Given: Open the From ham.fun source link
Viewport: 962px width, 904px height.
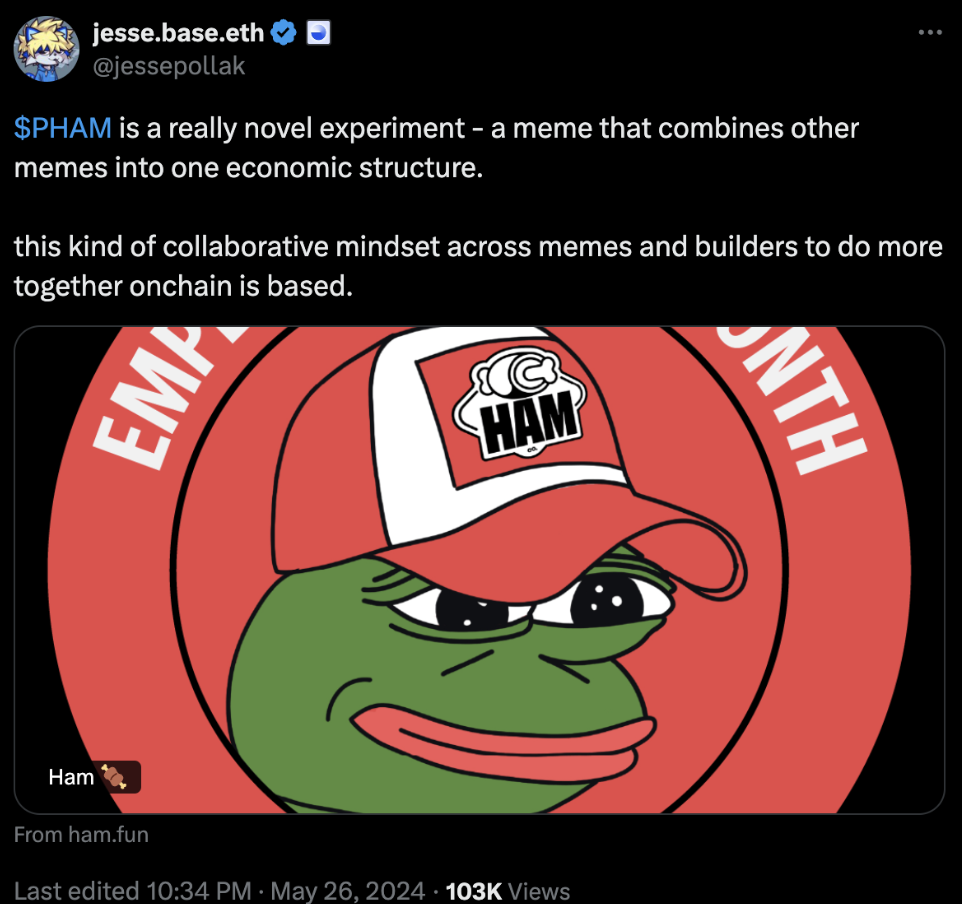Looking at the screenshot, I should [81, 835].
